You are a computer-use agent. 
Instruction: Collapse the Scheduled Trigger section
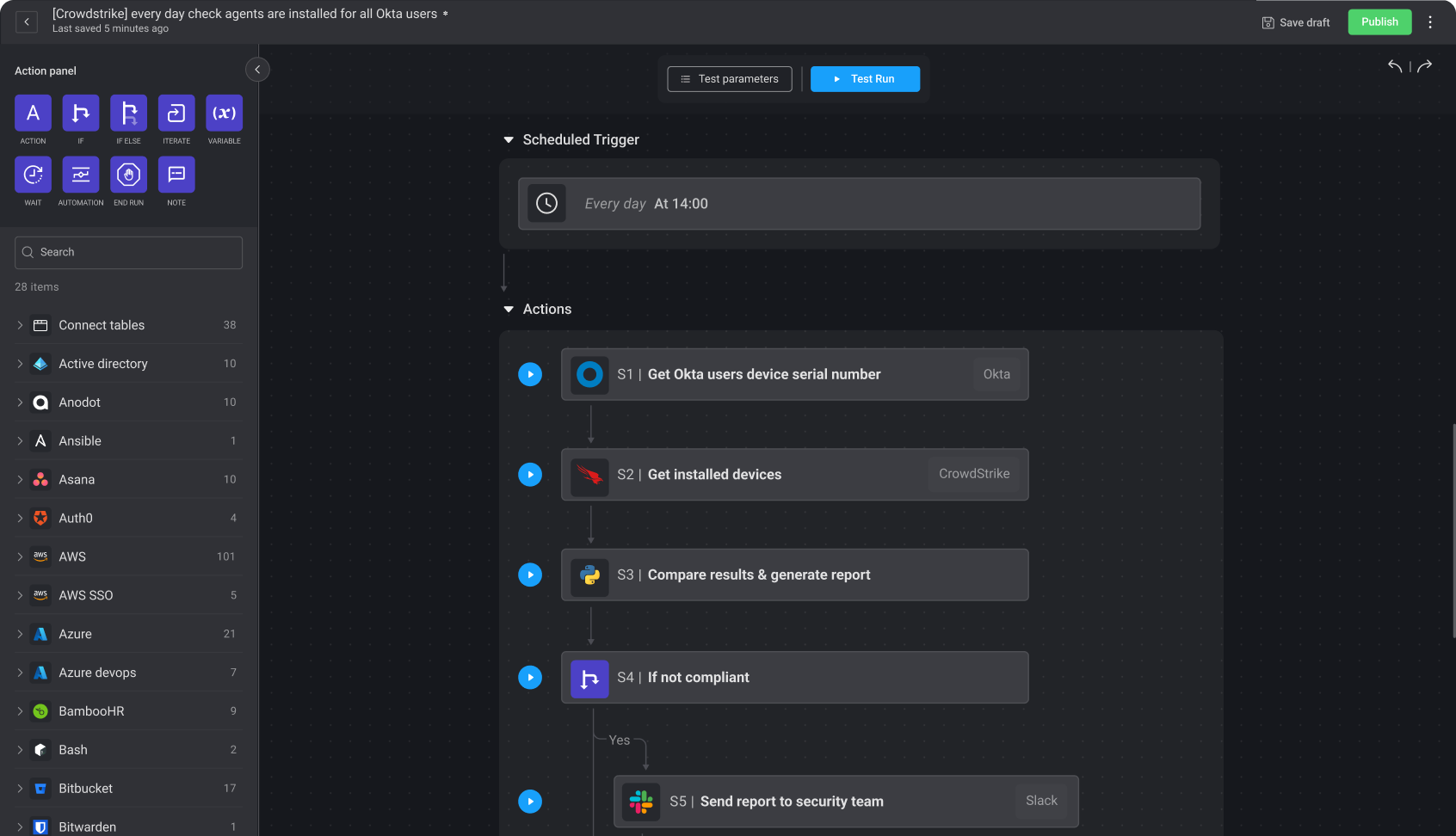[x=508, y=139]
